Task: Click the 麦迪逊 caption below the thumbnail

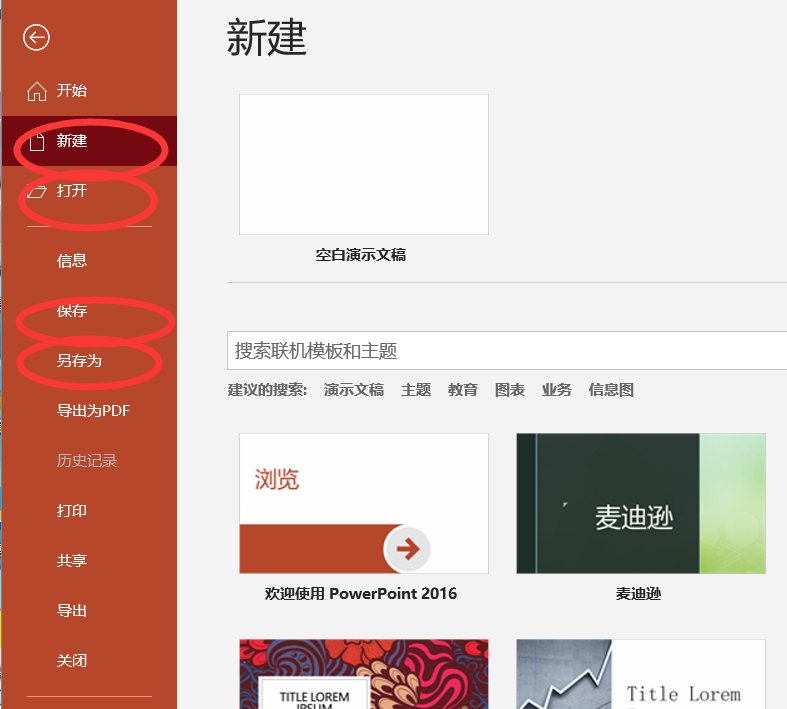Action: tap(638, 594)
